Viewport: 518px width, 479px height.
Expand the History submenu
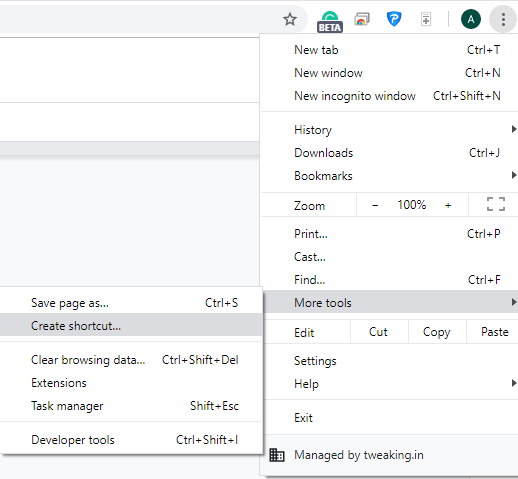pos(389,130)
